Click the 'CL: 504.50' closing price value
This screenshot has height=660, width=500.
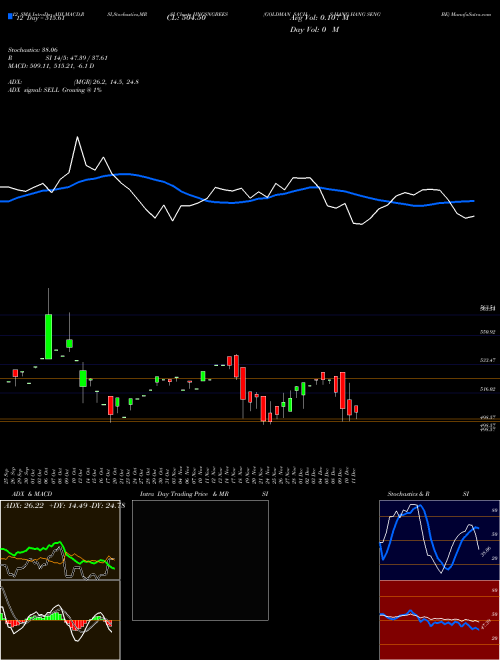[186, 18]
